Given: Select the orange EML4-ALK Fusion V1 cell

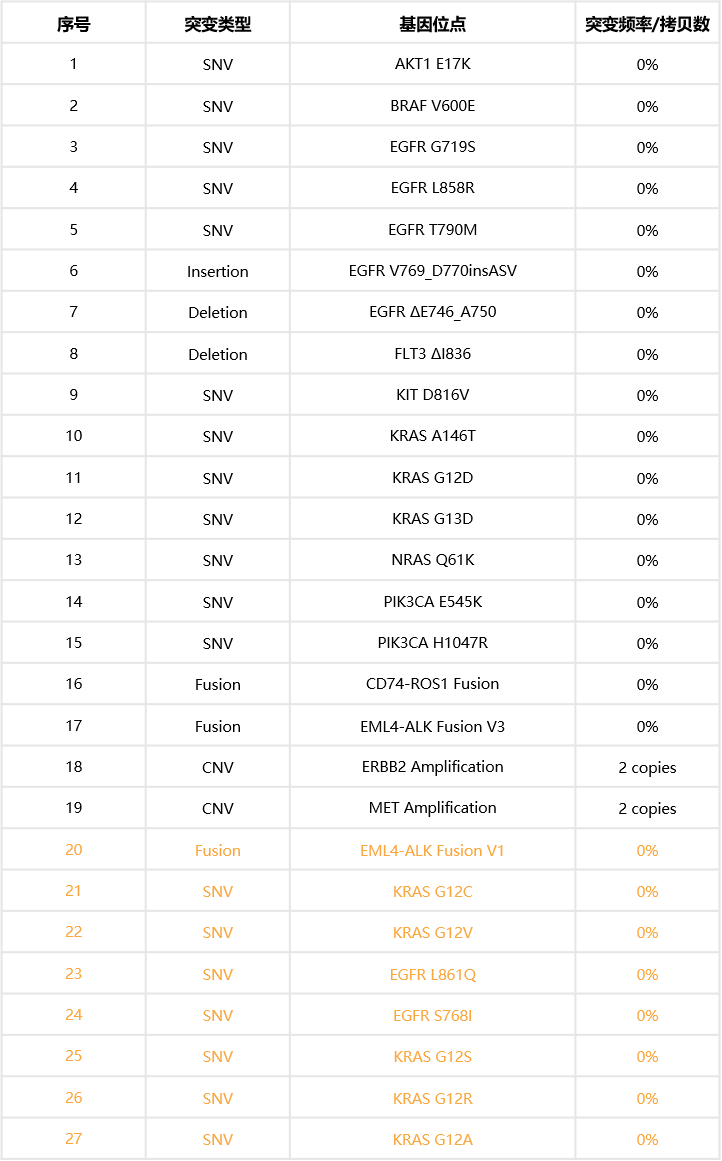Looking at the screenshot, I should click(432, 850).
